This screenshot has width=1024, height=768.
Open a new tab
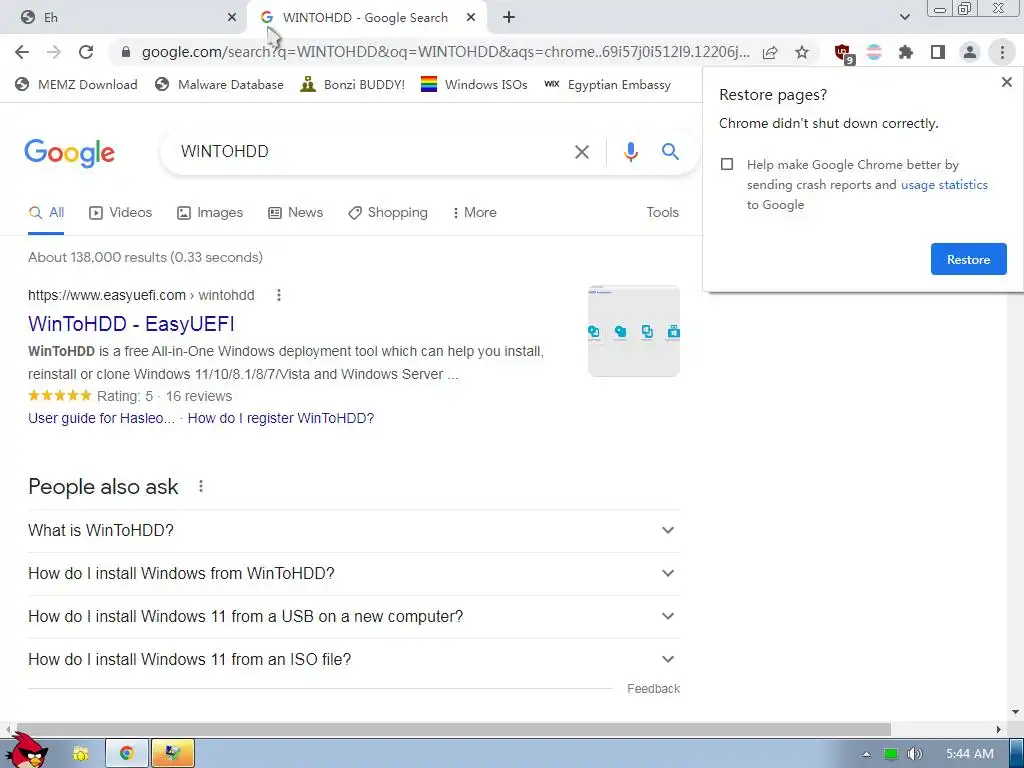click(x=509, y=18)
